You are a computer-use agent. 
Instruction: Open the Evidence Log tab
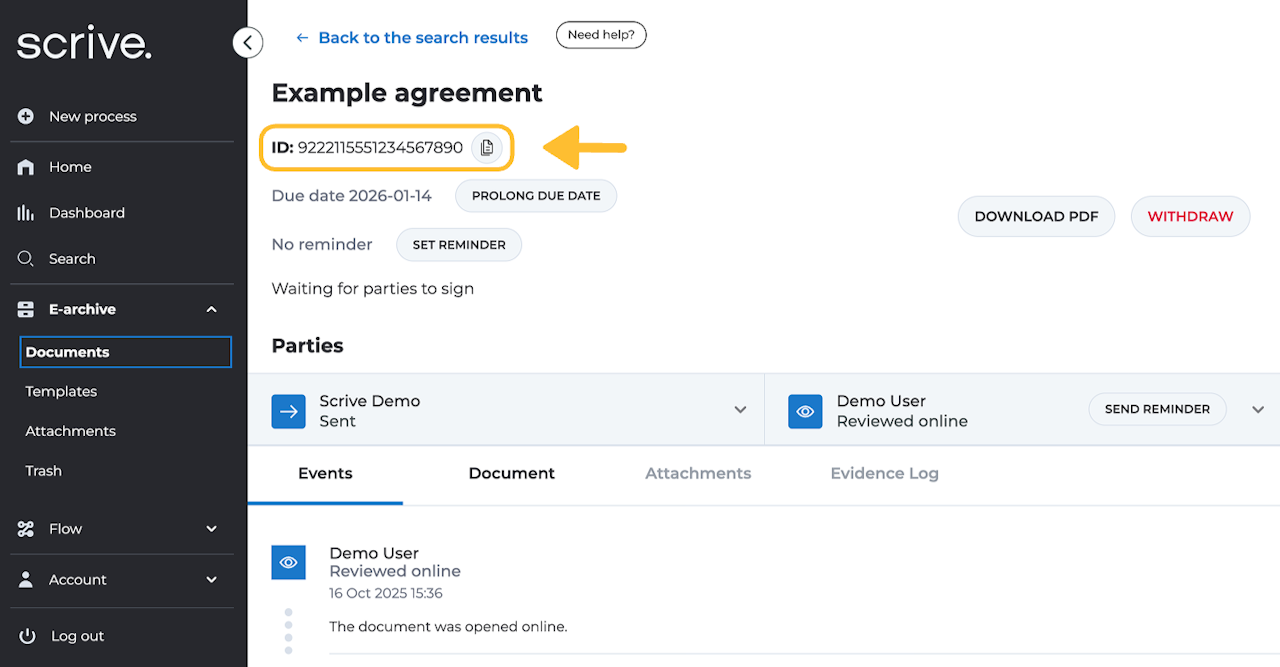click(x=884, y=474)
